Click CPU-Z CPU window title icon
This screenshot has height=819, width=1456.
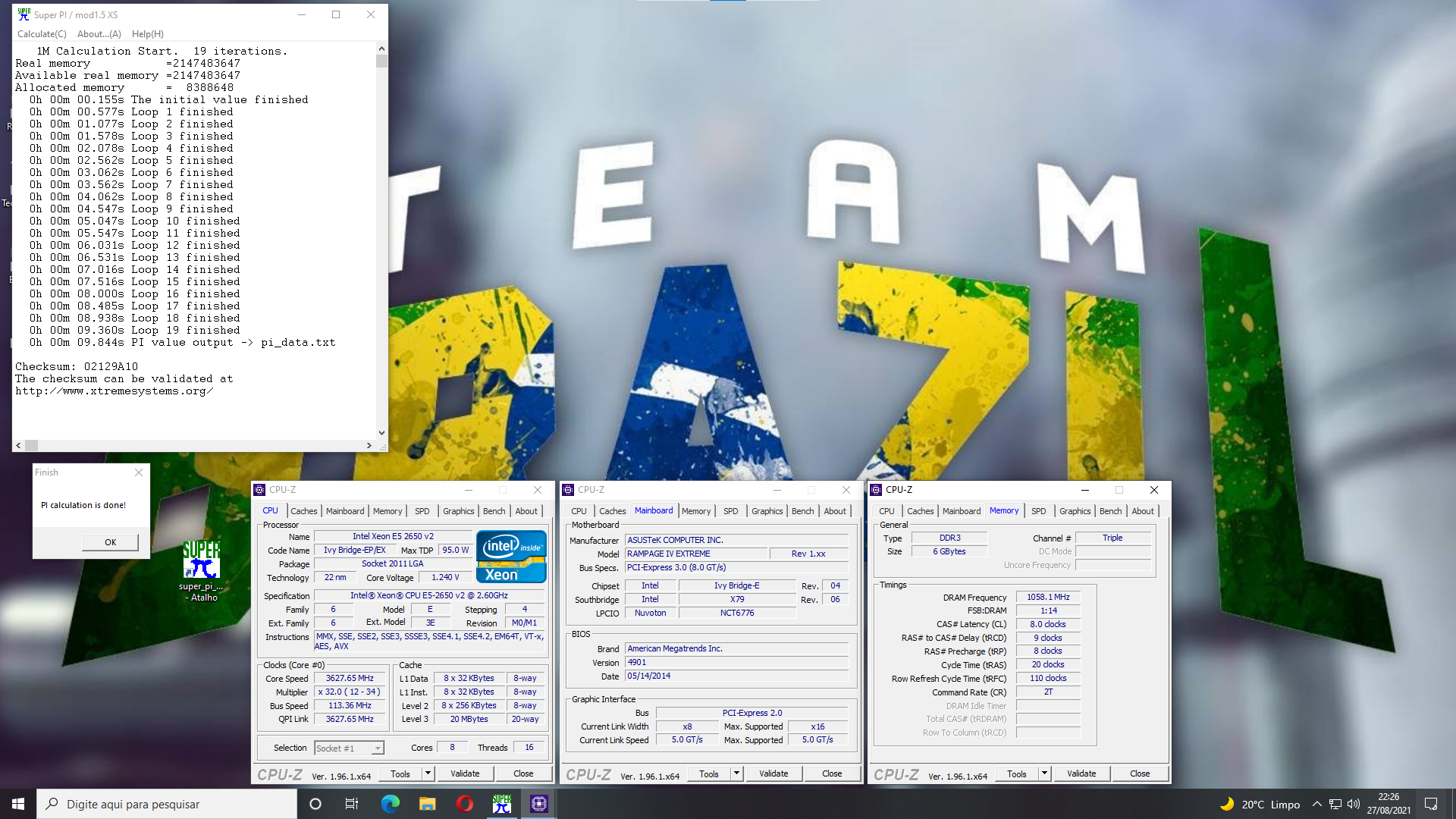tap(260, 490)
